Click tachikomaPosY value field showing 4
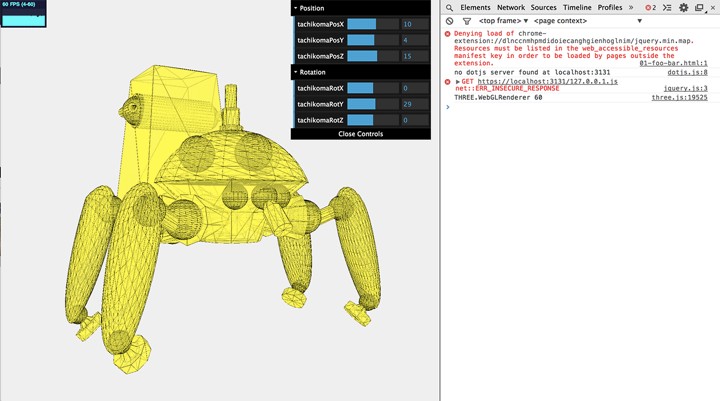The height and width of the screenshot is (401, 720). (x=415, y=40)
